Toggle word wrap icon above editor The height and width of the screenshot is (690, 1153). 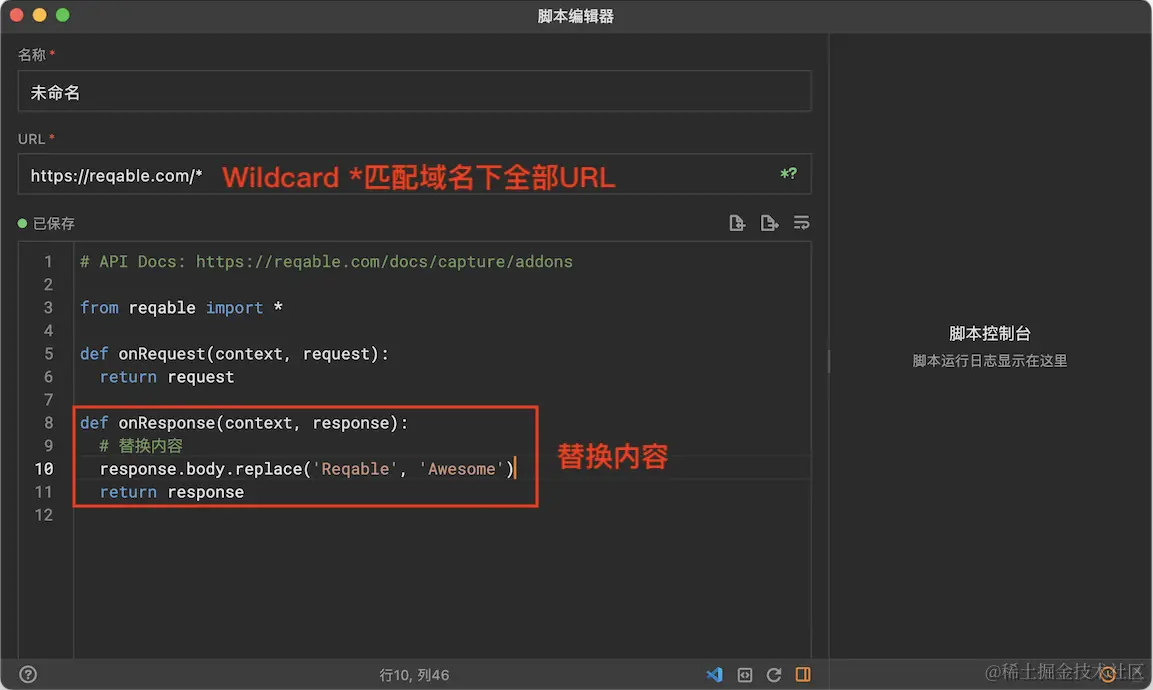pos(802,222)
